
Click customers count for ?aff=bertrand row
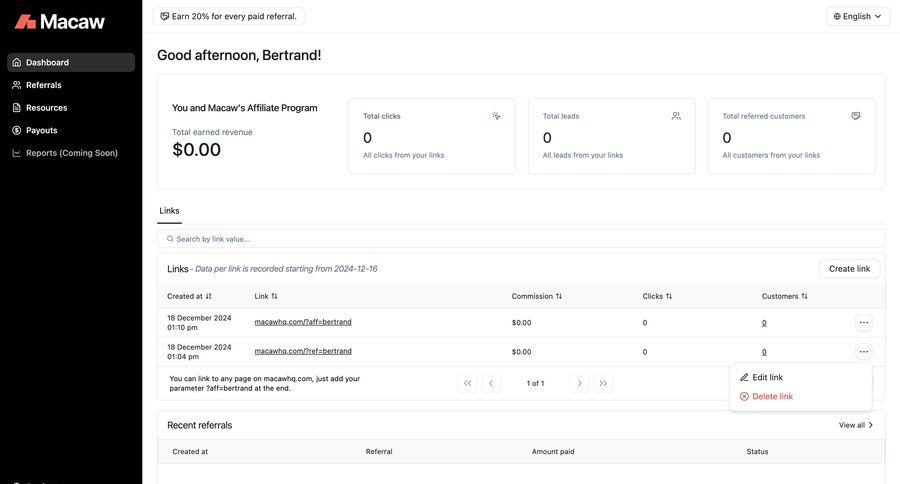(x=764, y=323)
